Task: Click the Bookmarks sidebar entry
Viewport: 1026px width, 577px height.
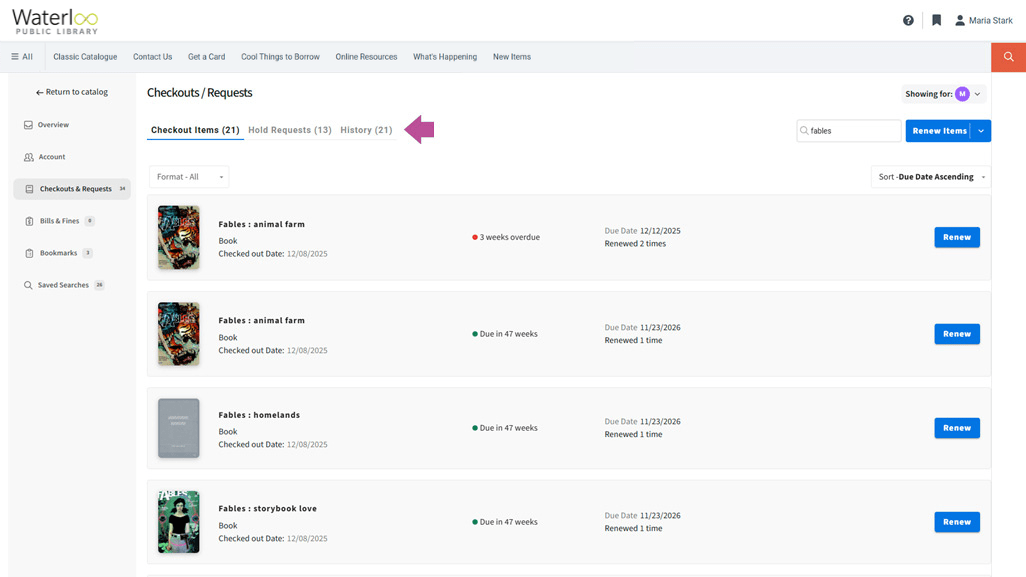Action: 27,252
